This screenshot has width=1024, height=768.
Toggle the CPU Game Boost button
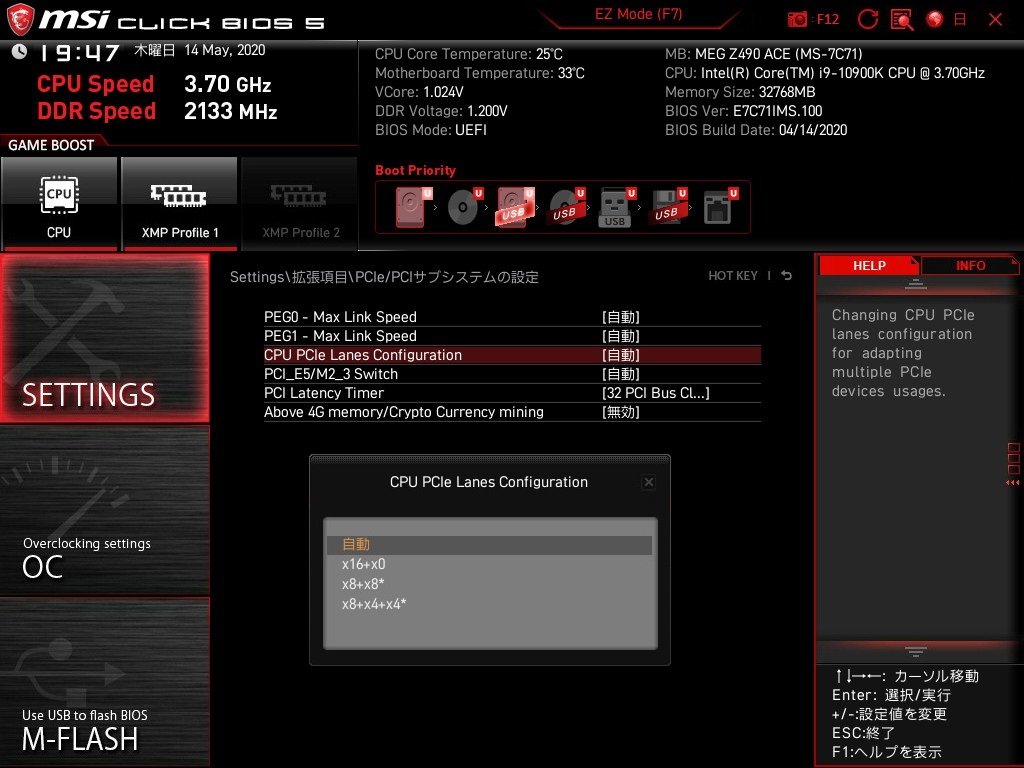tap(59, 204)
